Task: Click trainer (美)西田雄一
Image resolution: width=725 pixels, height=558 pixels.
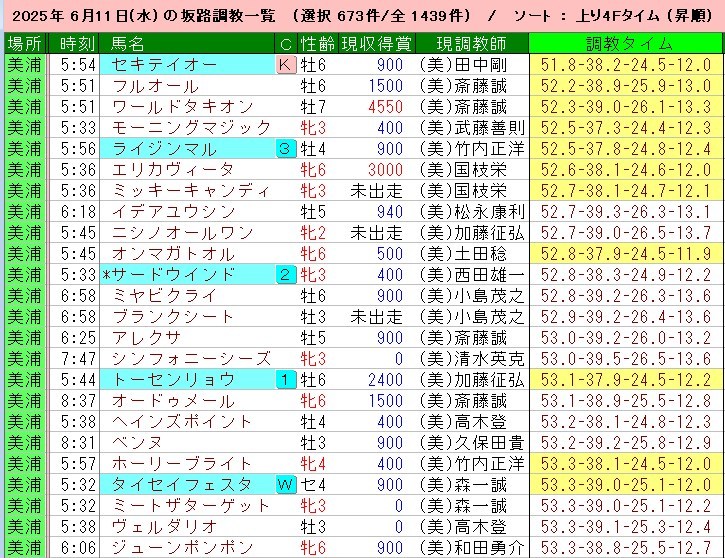Action: click(x=472, y=275)
